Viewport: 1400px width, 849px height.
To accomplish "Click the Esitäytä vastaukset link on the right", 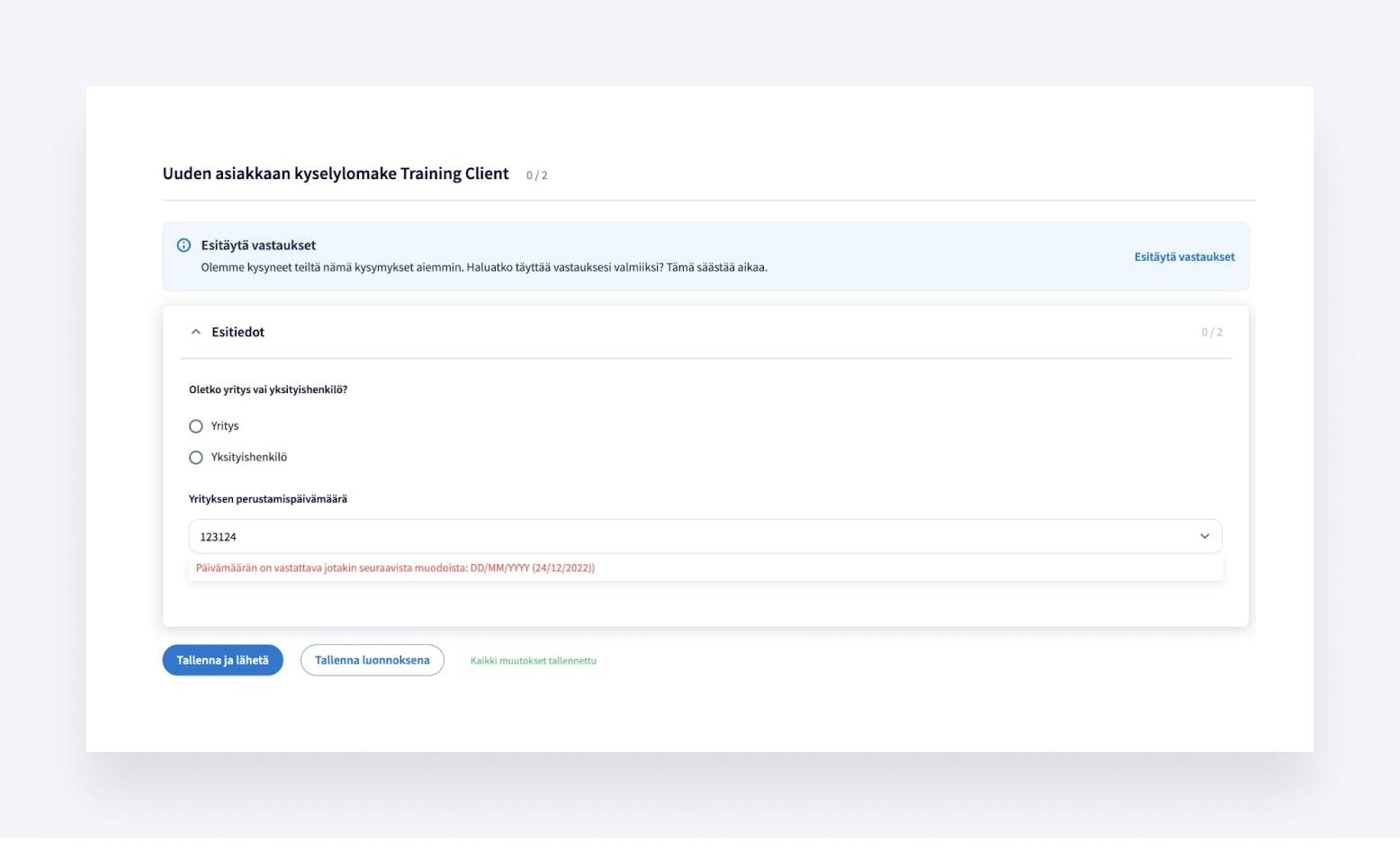I will tap(1184, 257).
